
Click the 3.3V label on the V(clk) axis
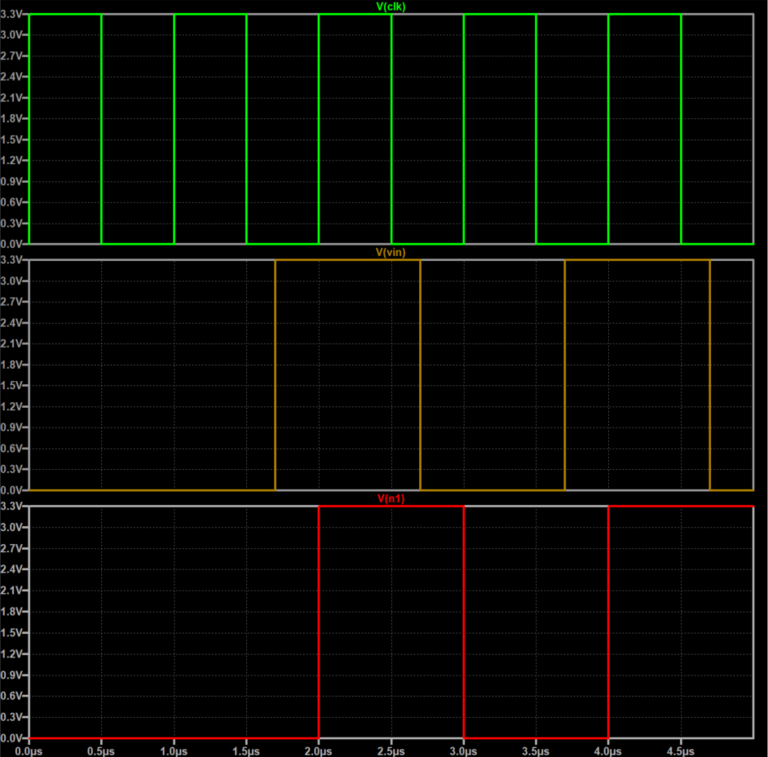pos(13,15)
